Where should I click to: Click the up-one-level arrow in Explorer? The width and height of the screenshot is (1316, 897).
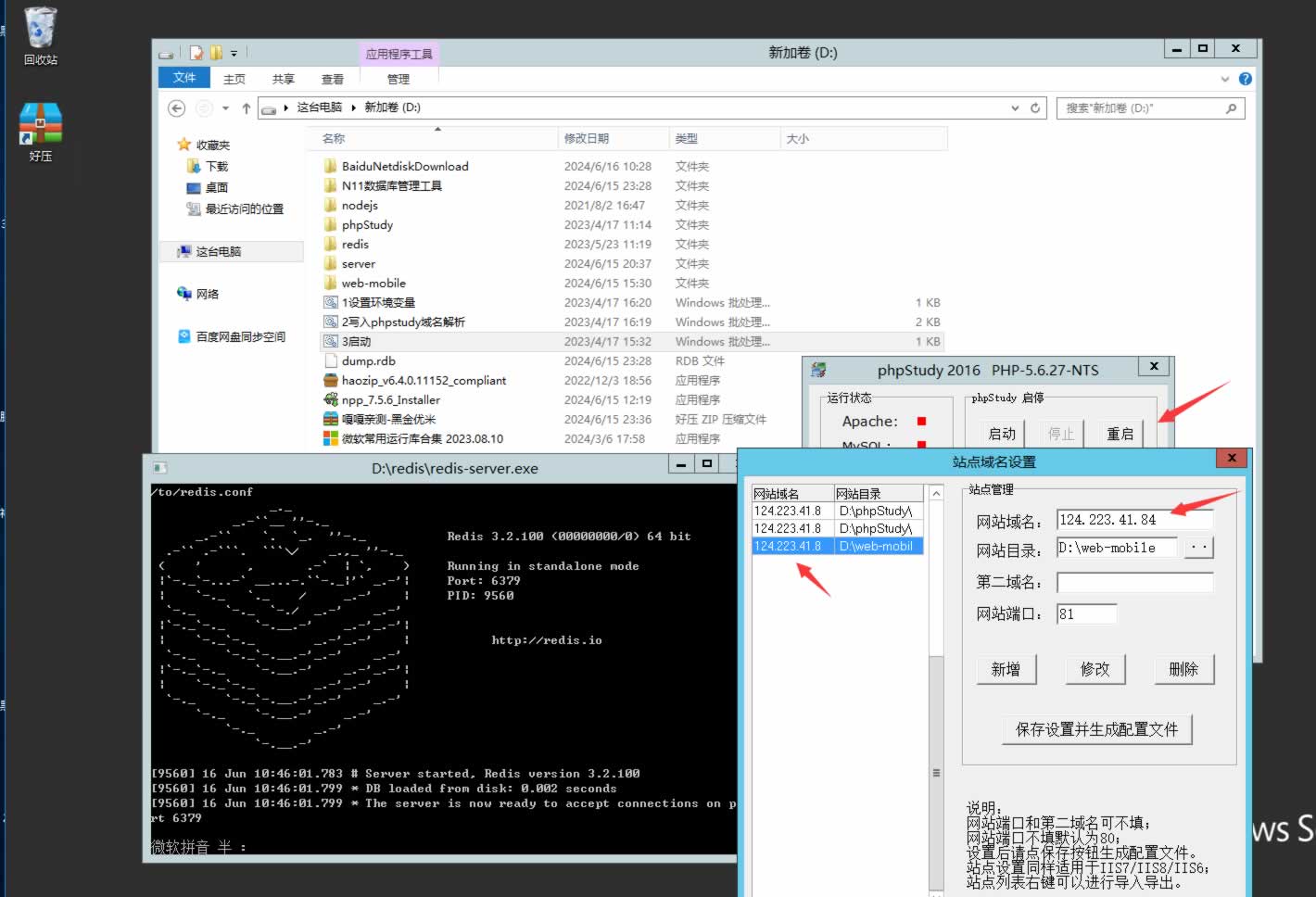[x=246, y=108]
